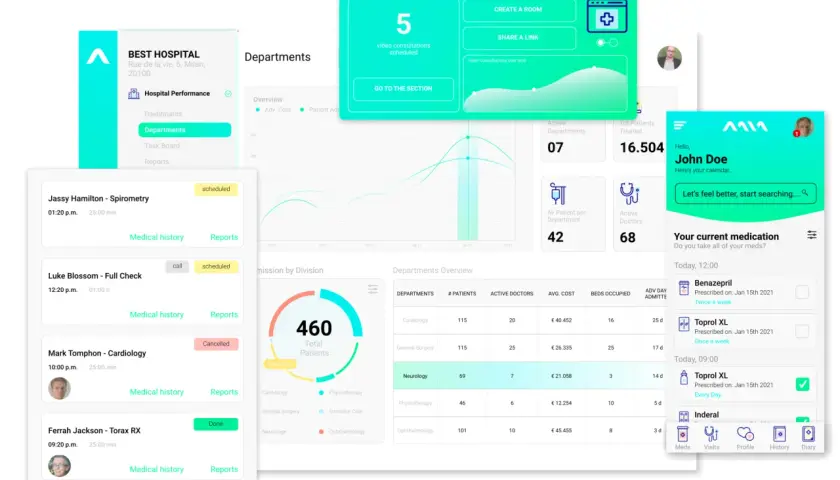Switch to the Profile tab in the mobile app
This screenshot has height=480, width=840.
click(x=745, y=438)
